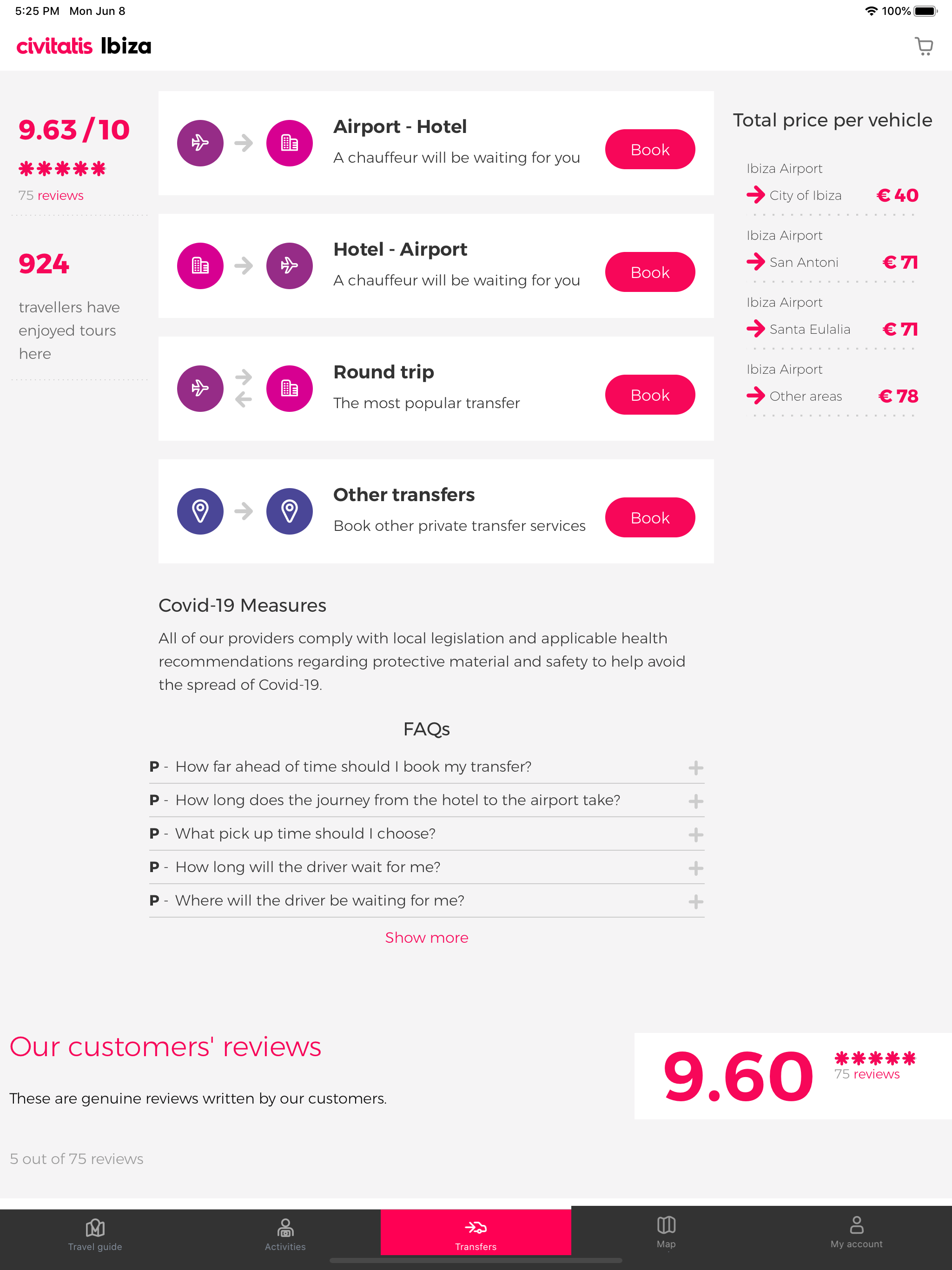Click the location pin icon for Other transfers
The image size is (952, 1270).
200,510
